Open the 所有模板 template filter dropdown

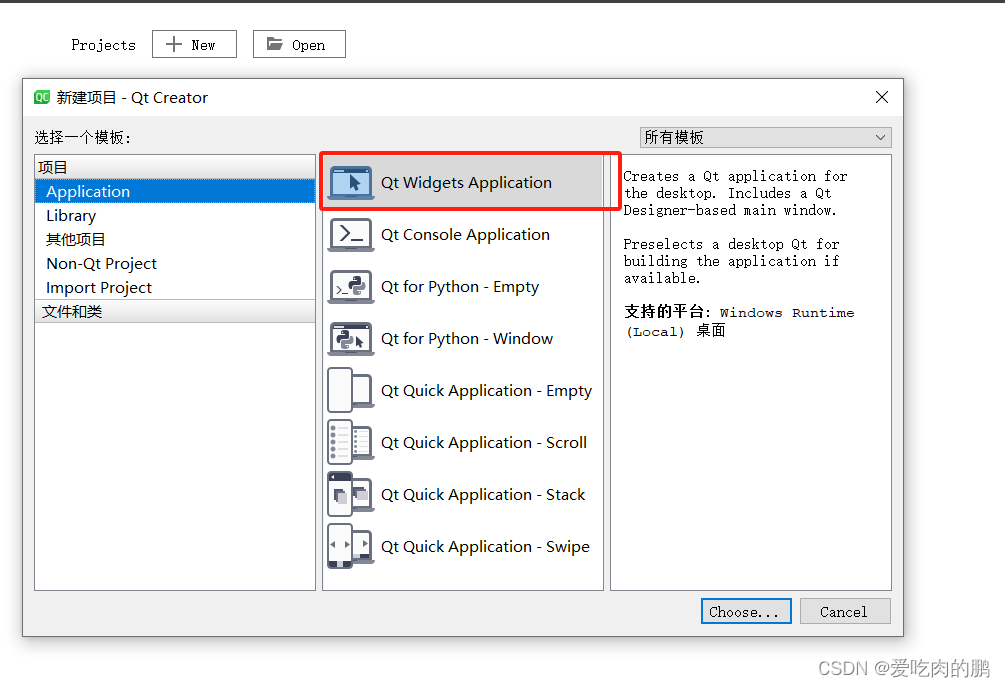765,137
